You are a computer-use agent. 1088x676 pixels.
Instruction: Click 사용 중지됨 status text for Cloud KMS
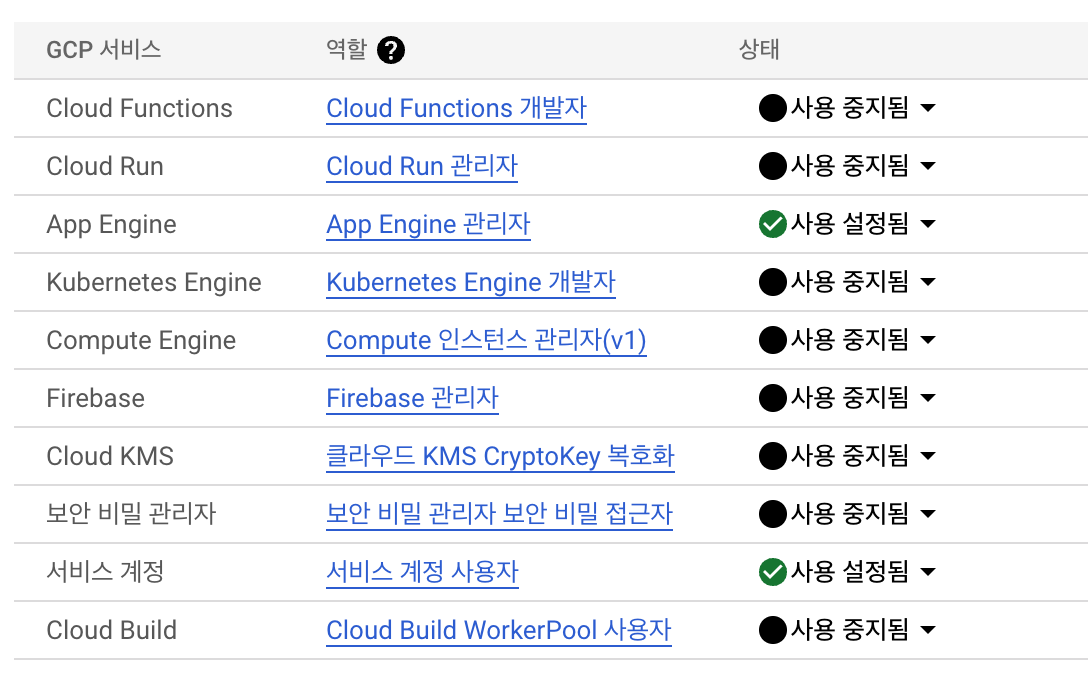click(850, 455)
